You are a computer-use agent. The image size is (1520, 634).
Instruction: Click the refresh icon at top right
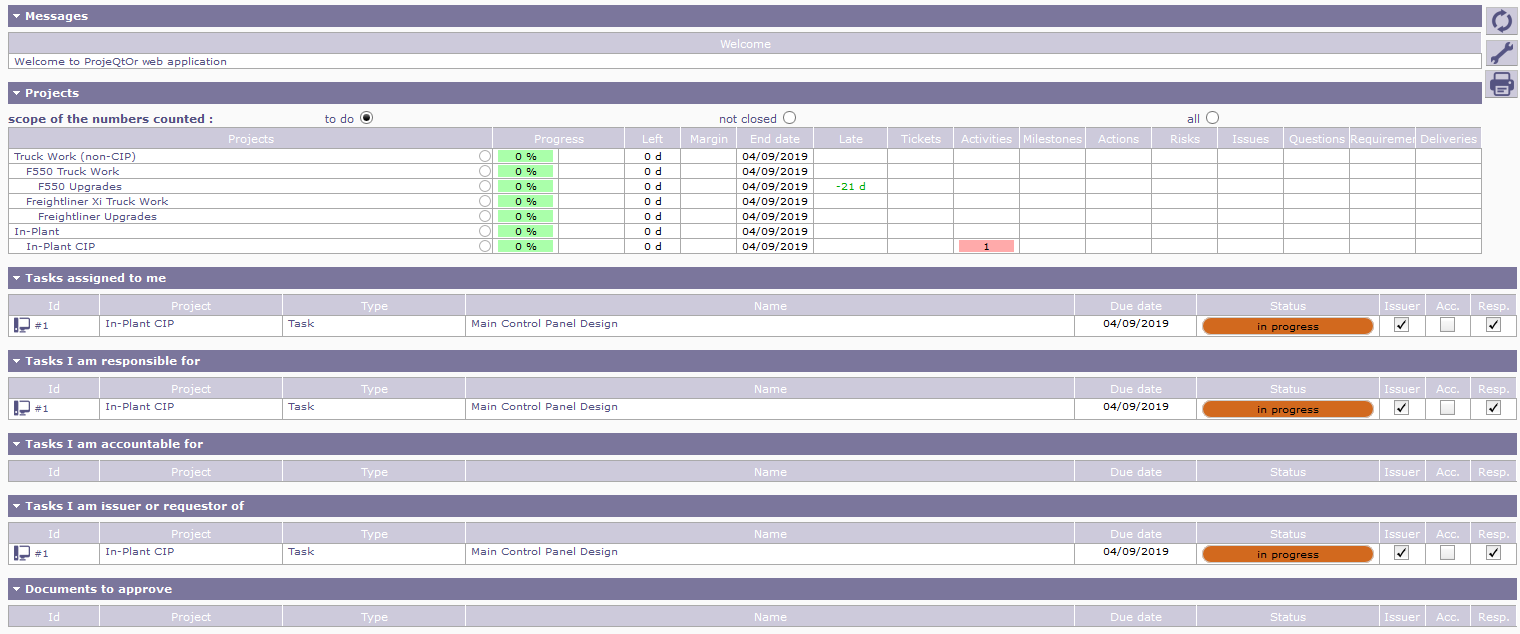(1501, 21)
